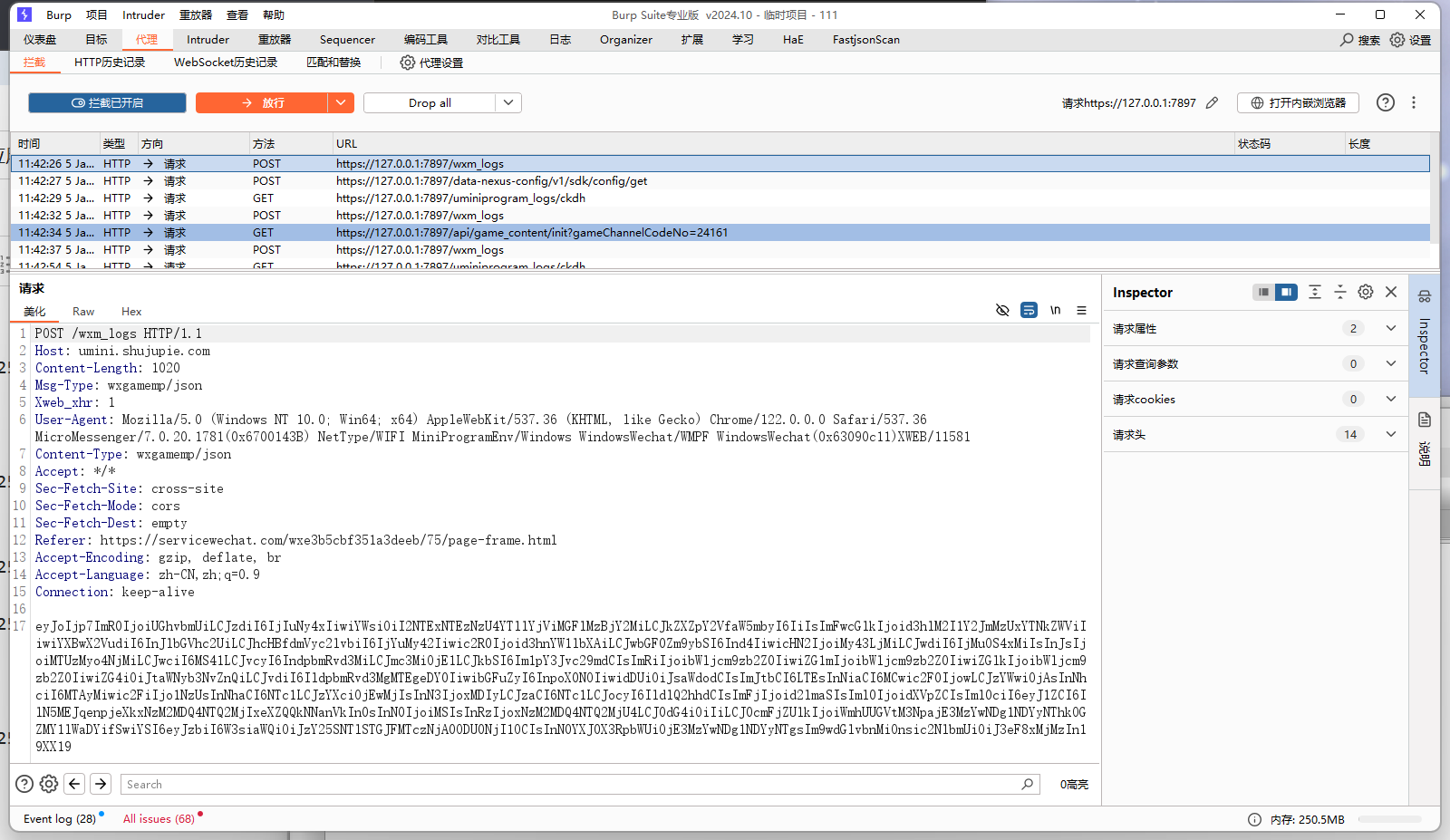Toggle show newline characters \n button
Screen dimensions: 1450x840
[1055, 310]
